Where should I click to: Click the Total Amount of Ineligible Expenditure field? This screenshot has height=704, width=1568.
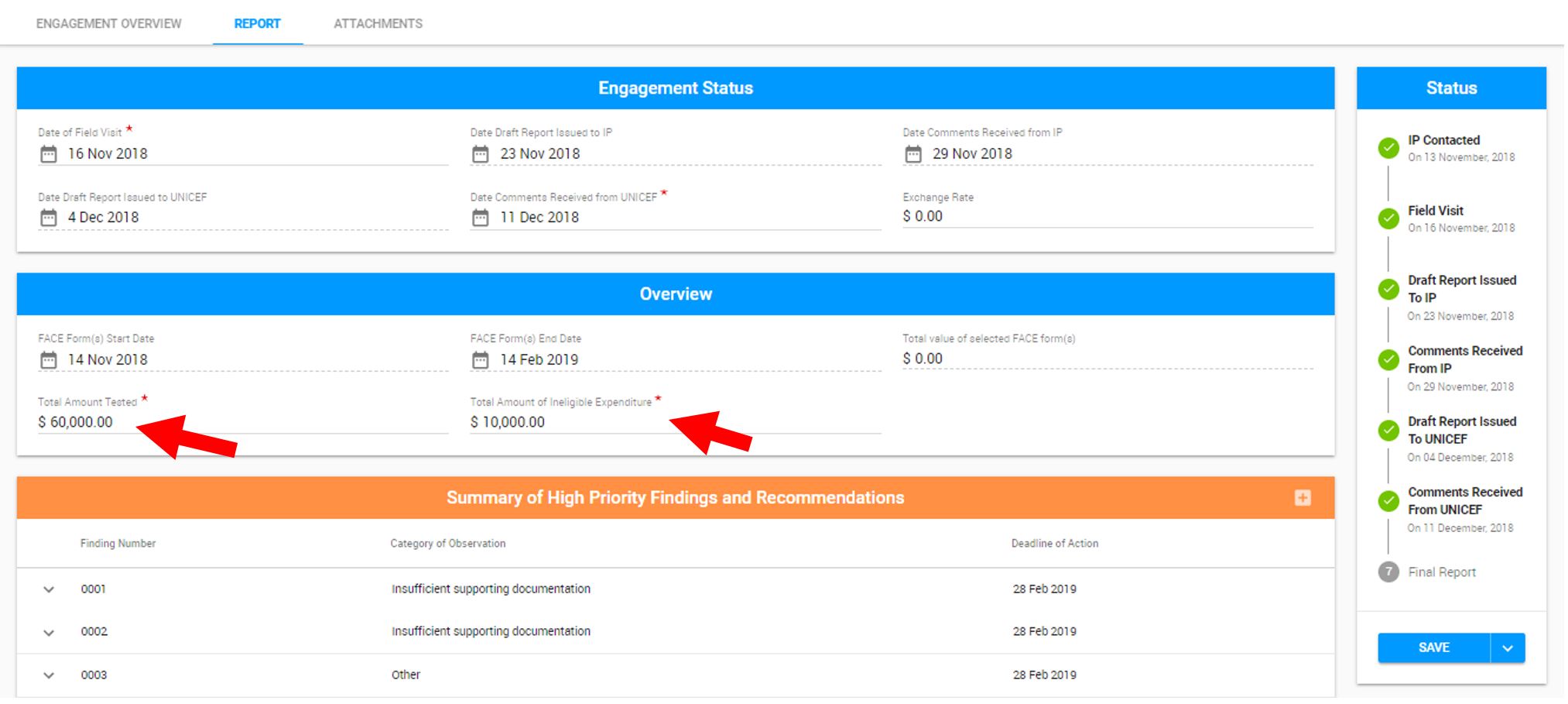tap(676, 423)
